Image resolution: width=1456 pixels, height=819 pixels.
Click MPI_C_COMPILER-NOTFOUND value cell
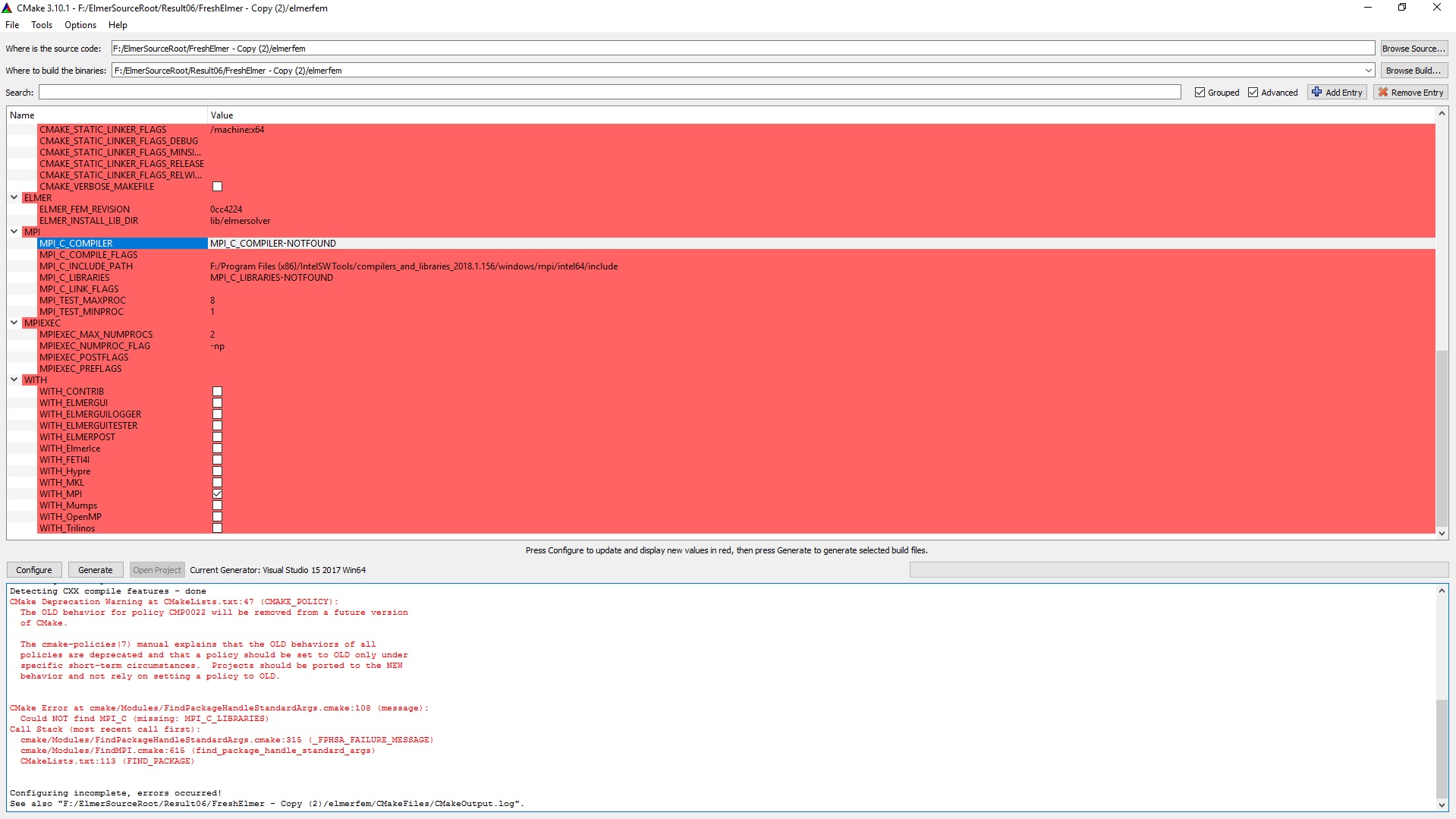coord(273,243)
